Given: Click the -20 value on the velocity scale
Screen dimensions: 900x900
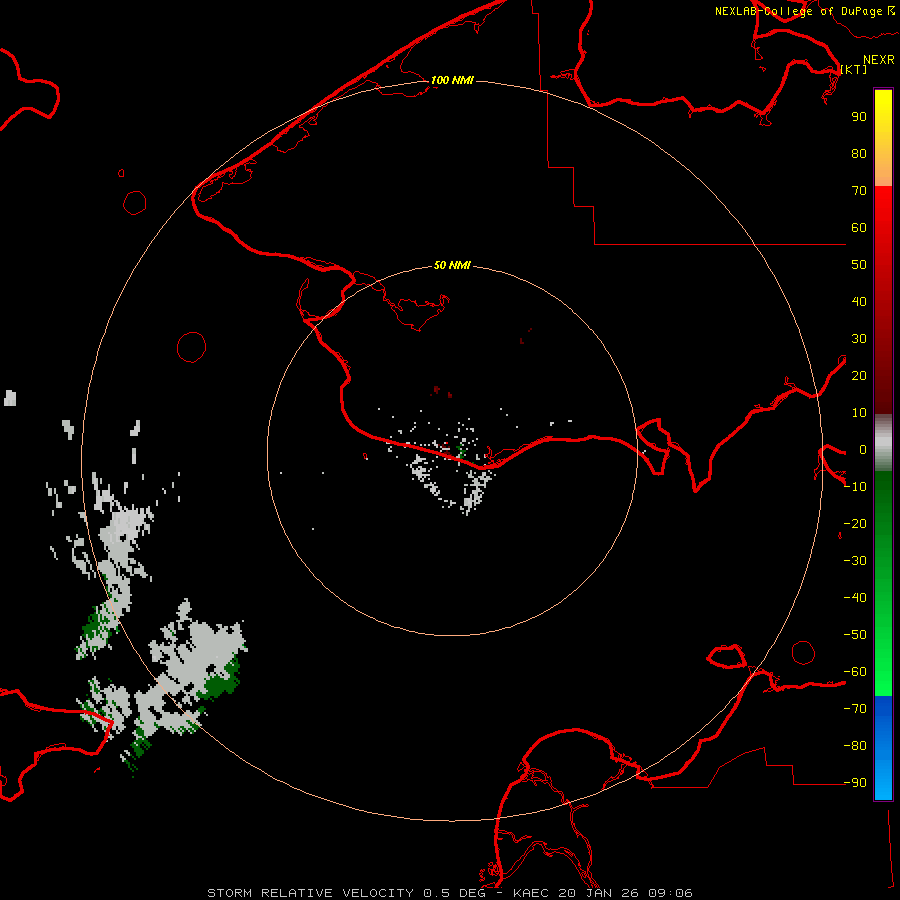Looking at the screenshot, I should tap(855, 524).
